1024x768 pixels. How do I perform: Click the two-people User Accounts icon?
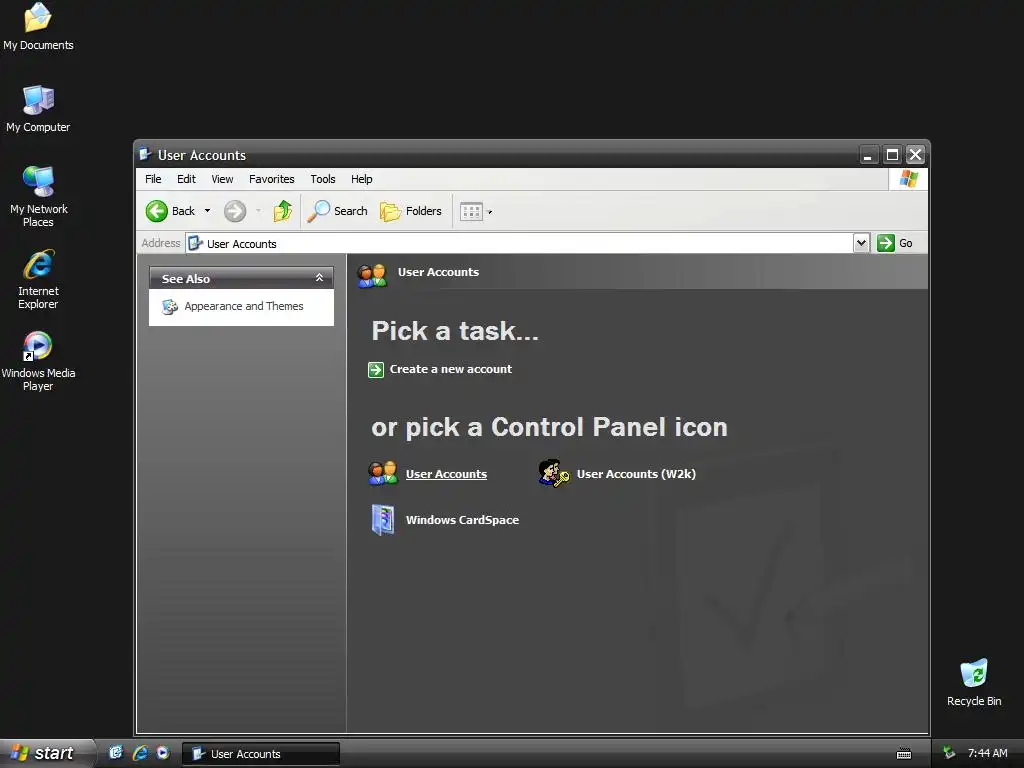pos(383,473)
